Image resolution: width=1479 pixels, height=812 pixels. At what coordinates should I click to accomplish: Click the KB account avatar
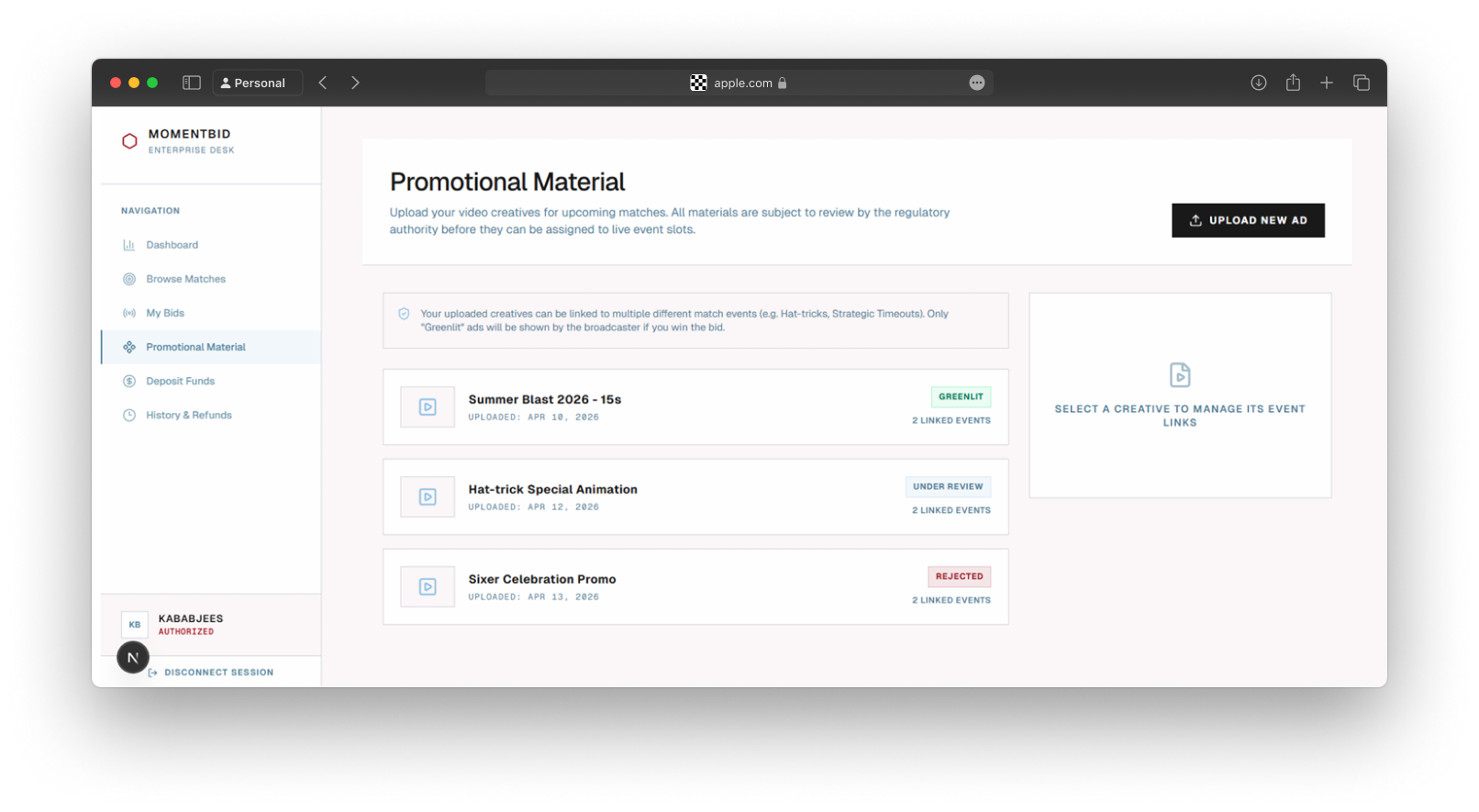[x=135, y=625]
